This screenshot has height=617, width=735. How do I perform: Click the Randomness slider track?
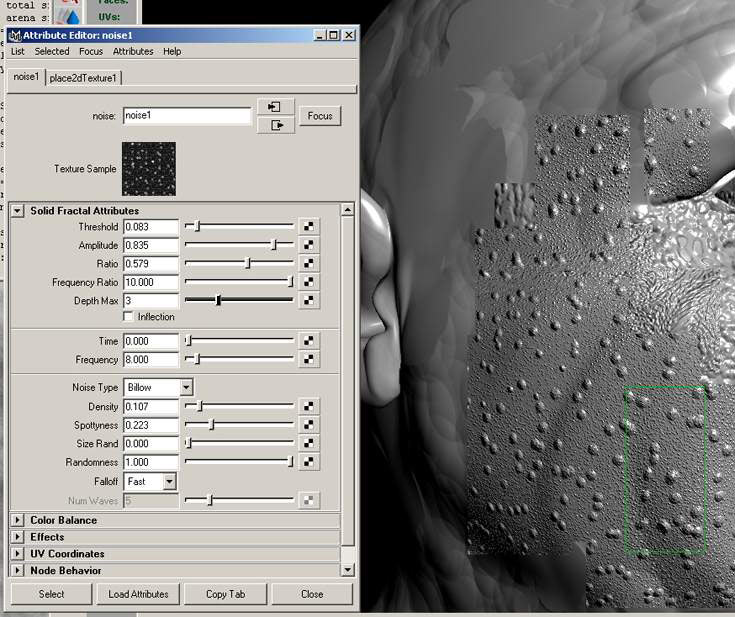coord(240,462)
